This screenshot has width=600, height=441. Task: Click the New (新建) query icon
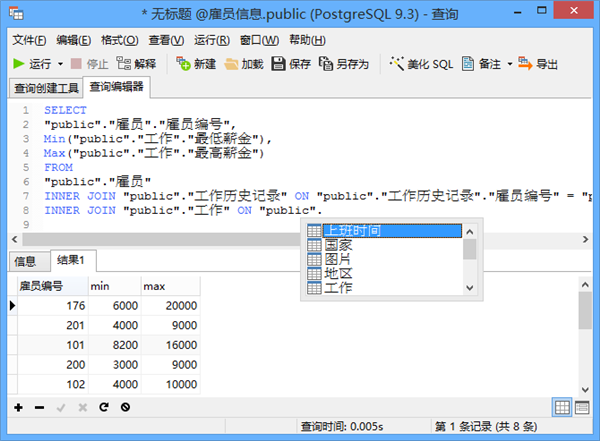point(196,64)
